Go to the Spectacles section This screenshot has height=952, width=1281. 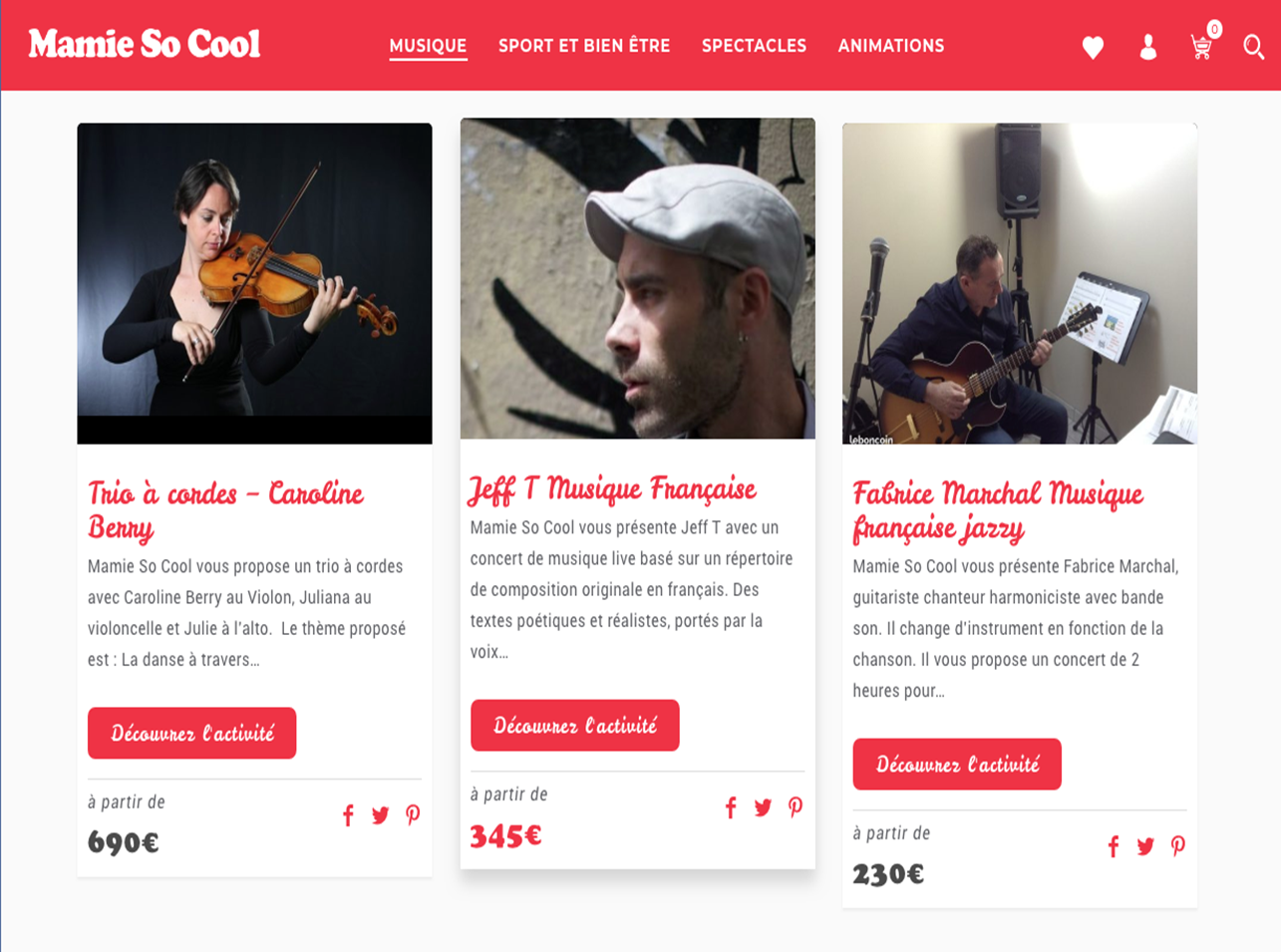pos(754,46)
